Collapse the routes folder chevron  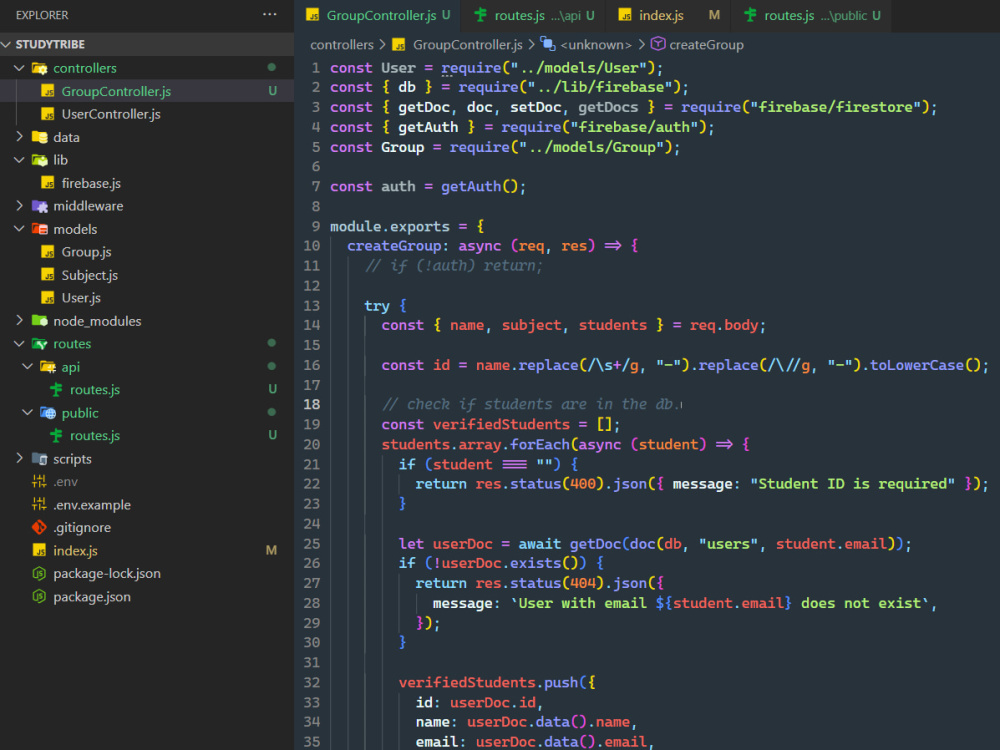coord(19,343)
